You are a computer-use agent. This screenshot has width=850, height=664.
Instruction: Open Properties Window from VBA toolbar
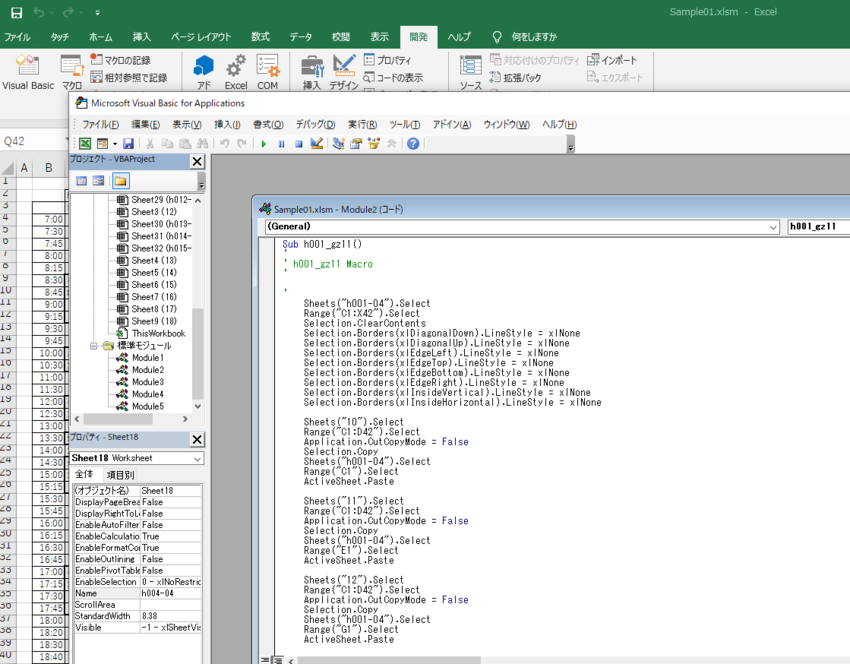click(356, 144)
